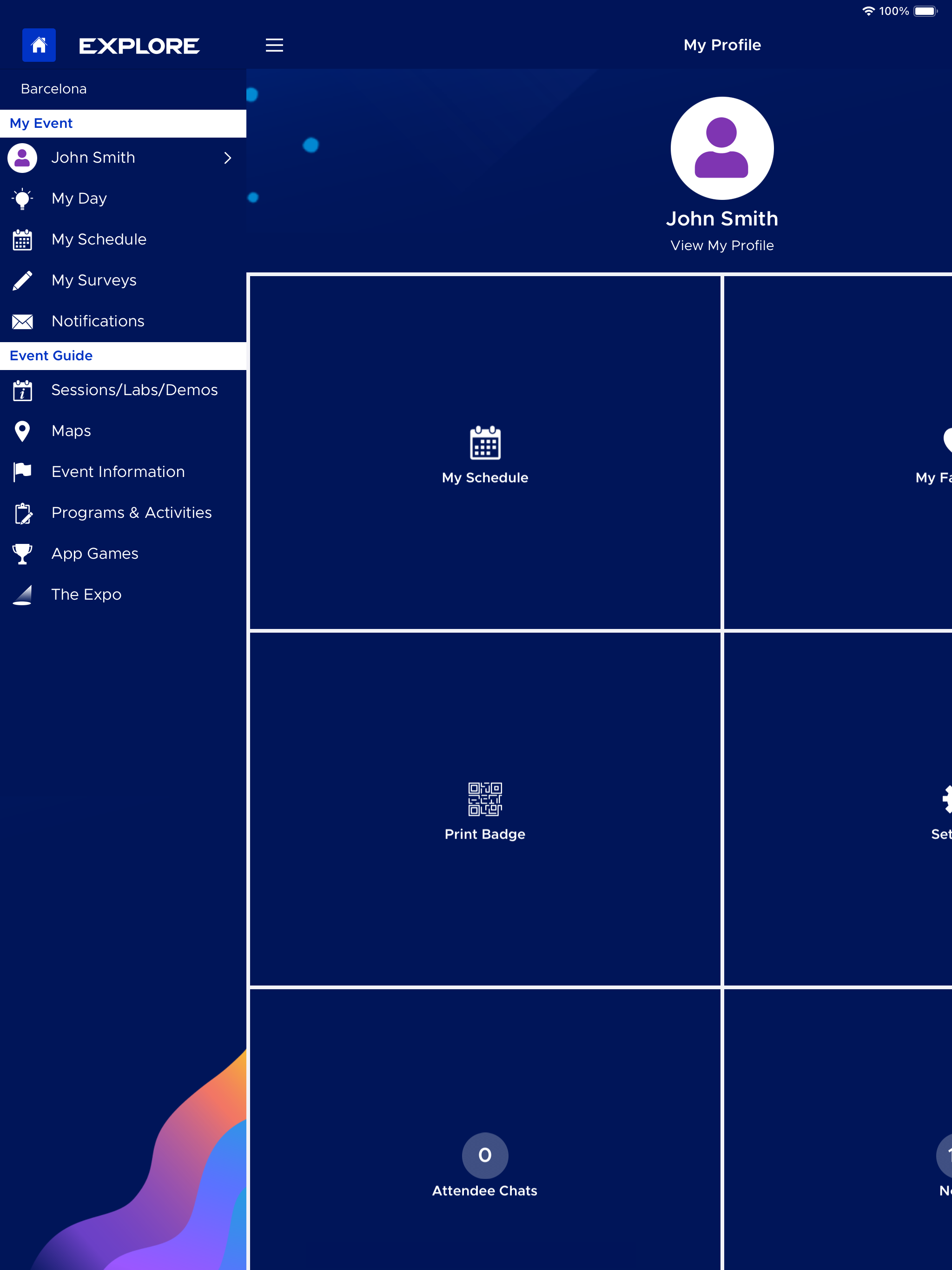Click Sessions/Labs/Demos calendar info icon

click(22, 390)
